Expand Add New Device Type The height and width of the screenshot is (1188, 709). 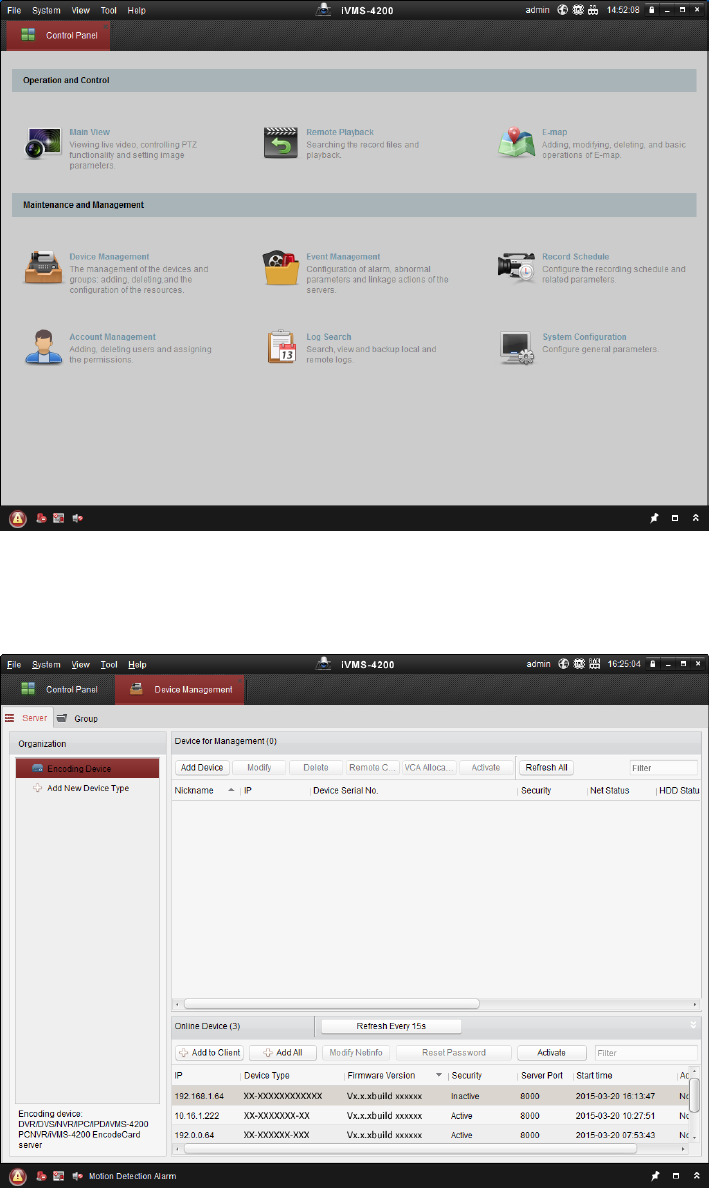87,788
